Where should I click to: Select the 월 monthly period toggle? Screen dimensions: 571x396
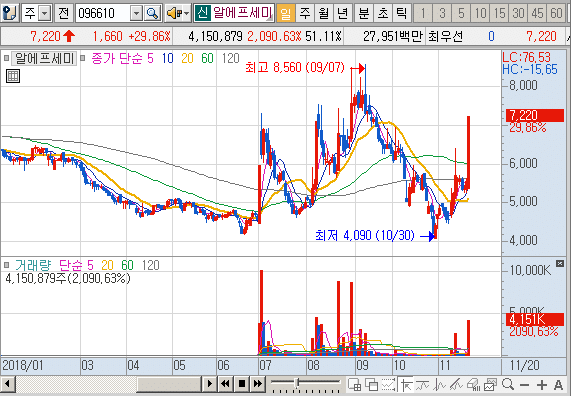click(x=324, y=13)
